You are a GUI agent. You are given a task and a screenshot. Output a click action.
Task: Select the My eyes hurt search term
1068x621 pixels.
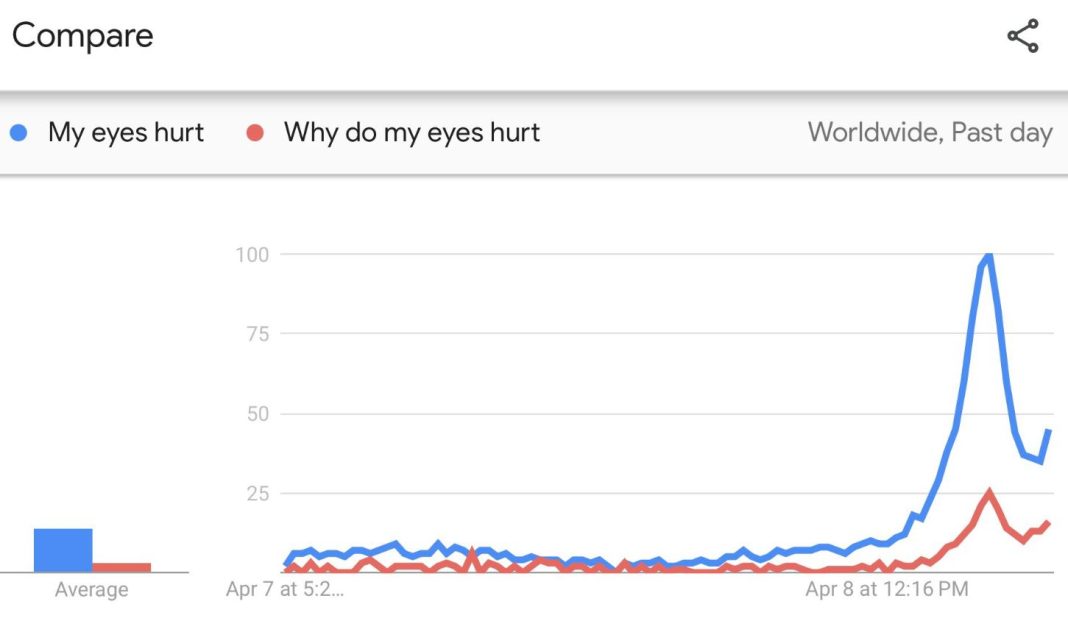click(x=125, y=132)
